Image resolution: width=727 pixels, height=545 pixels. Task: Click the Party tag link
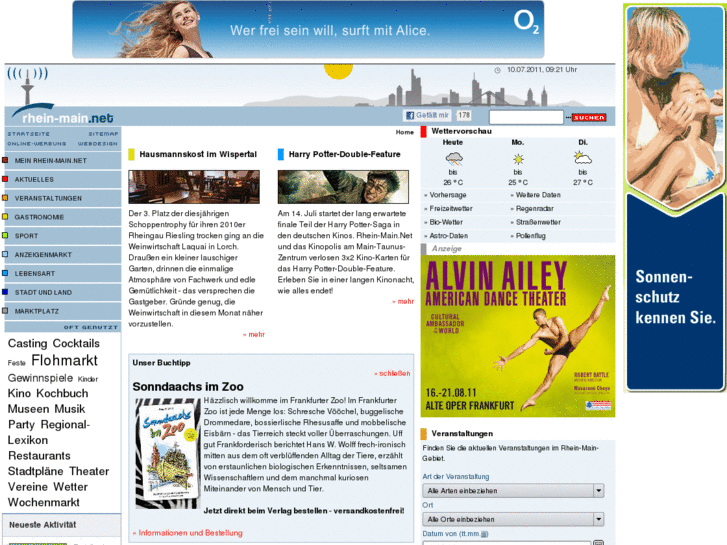tap(21, 425)
